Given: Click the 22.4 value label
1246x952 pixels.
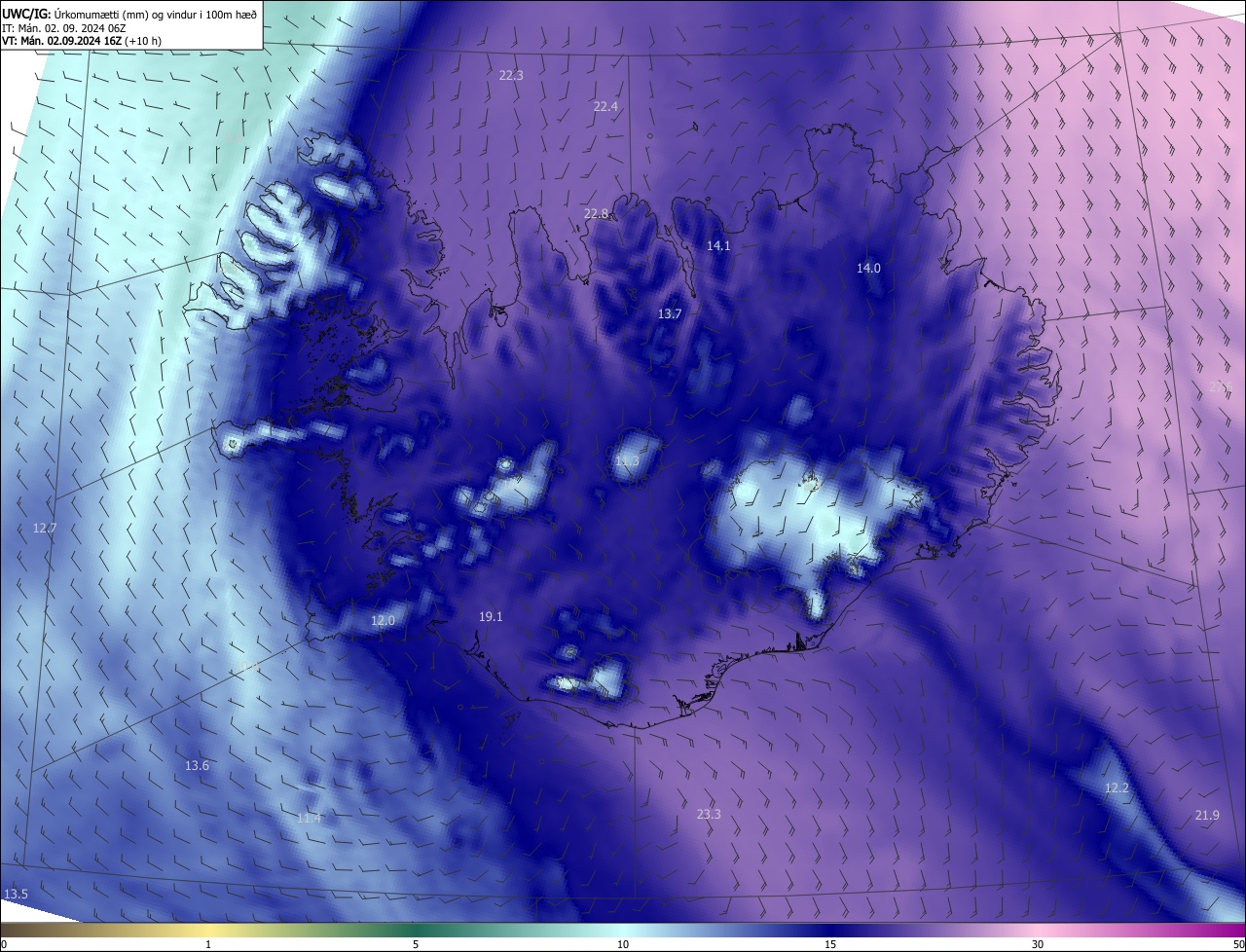Looking at the screenshot, I should point(605,107).
